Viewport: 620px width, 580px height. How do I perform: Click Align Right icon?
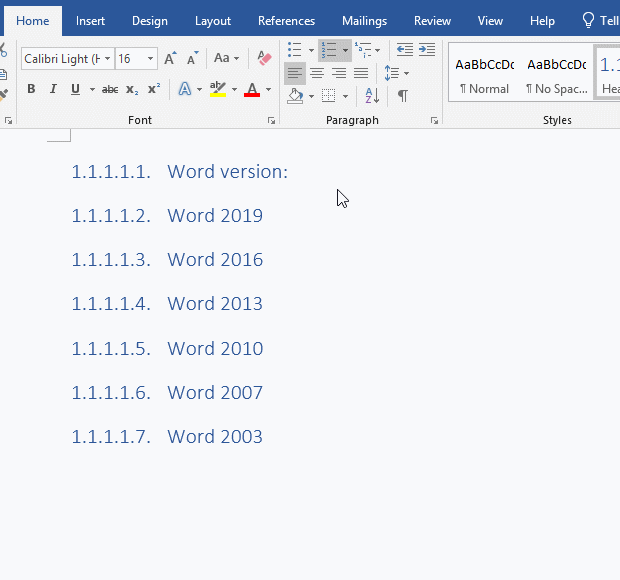(x=339, y=73)
